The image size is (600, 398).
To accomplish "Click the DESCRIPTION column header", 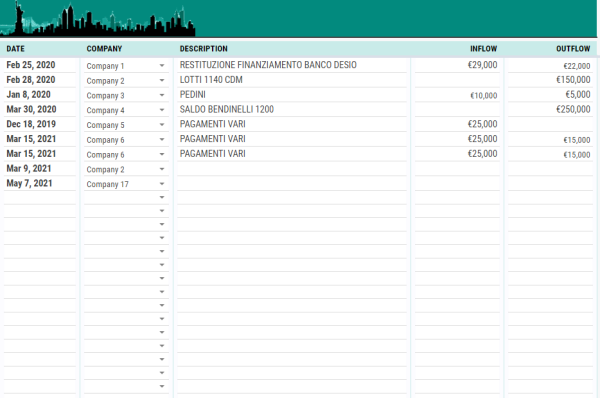I will 204,49.
